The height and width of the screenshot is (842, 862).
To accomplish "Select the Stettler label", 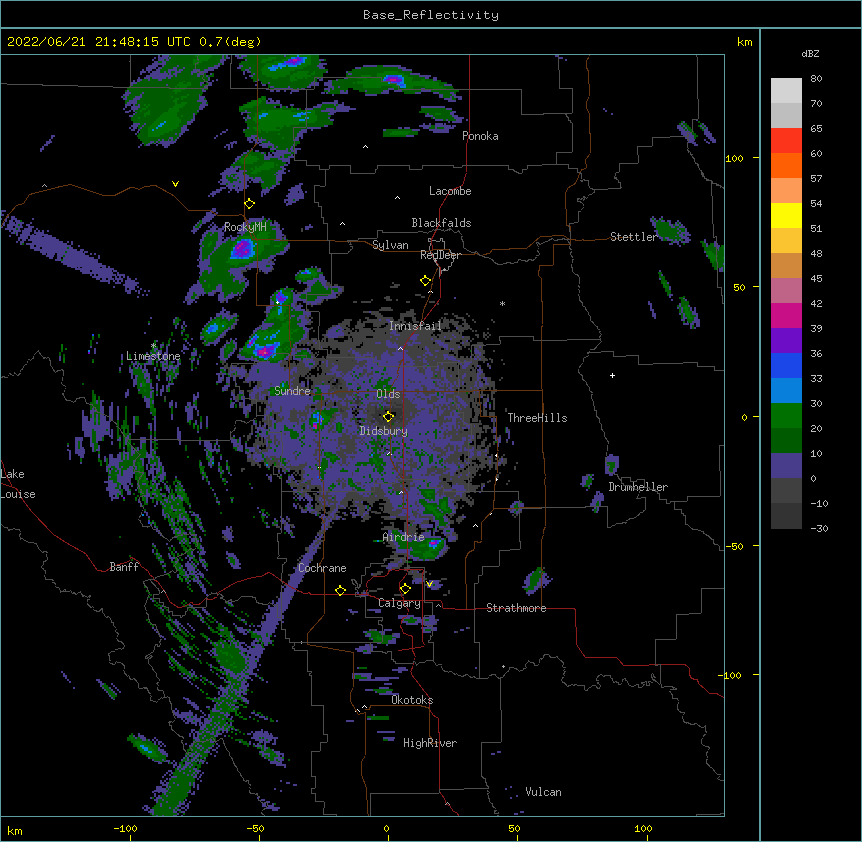I will [x=634, y=237].
